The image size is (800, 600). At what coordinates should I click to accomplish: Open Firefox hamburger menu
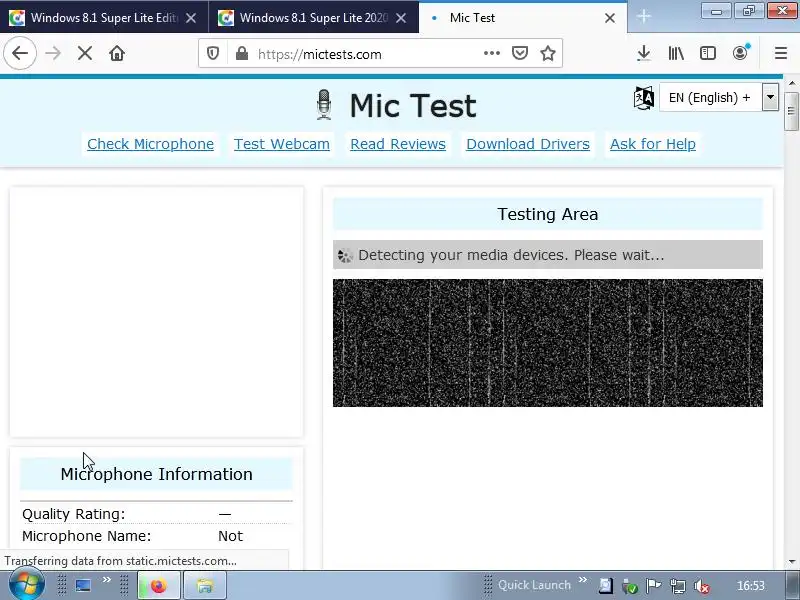781,53
